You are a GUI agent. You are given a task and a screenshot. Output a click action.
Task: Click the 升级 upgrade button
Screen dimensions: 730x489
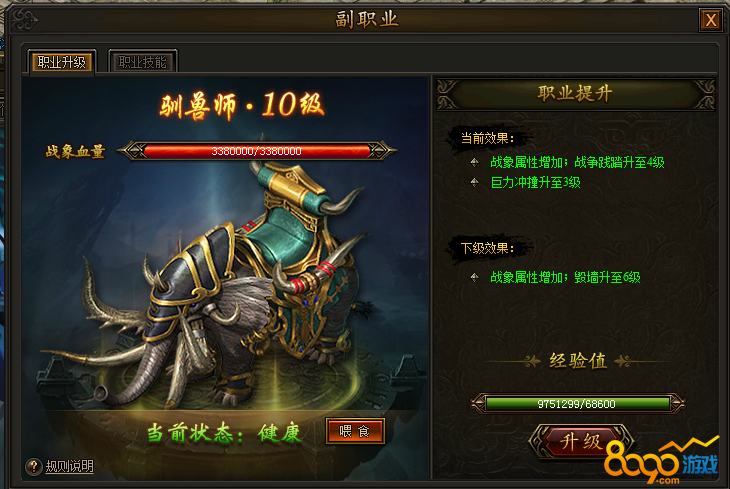[581, 441]
